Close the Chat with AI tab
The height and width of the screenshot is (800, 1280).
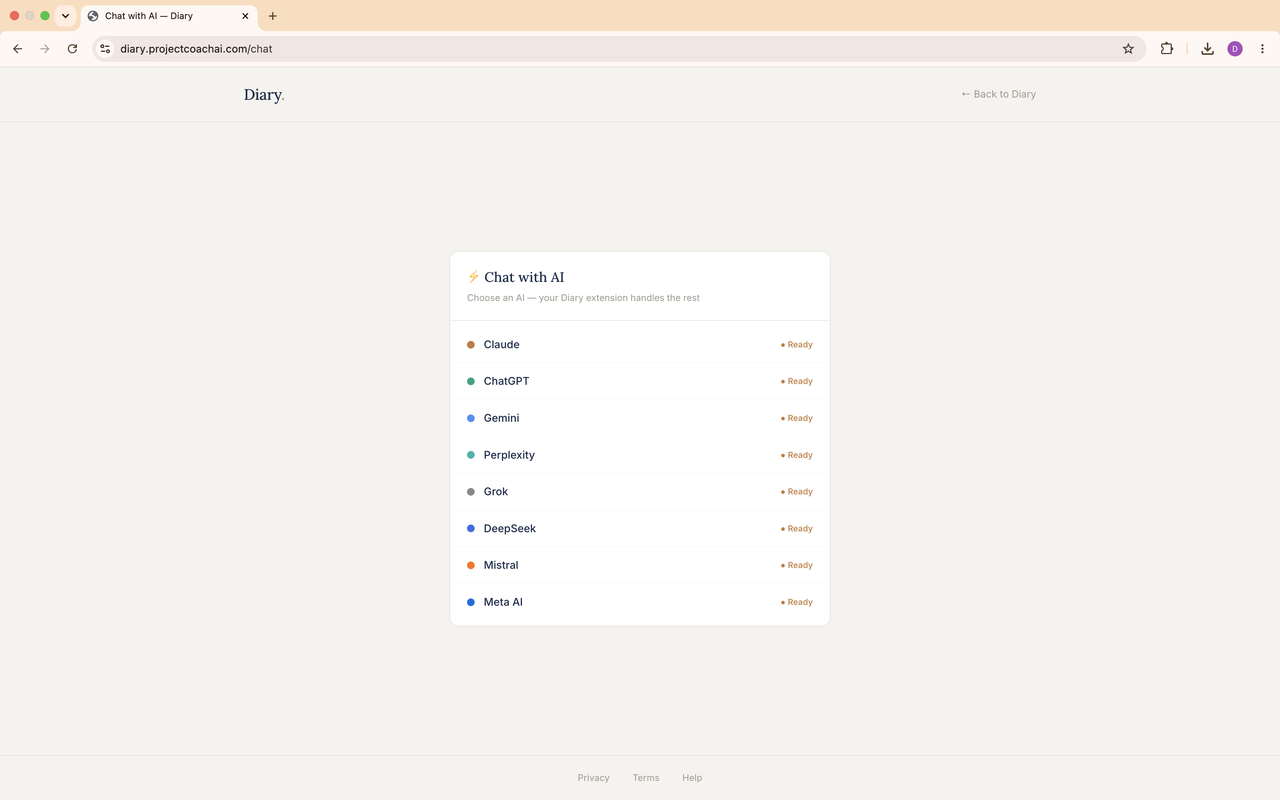tap(245, 16)
